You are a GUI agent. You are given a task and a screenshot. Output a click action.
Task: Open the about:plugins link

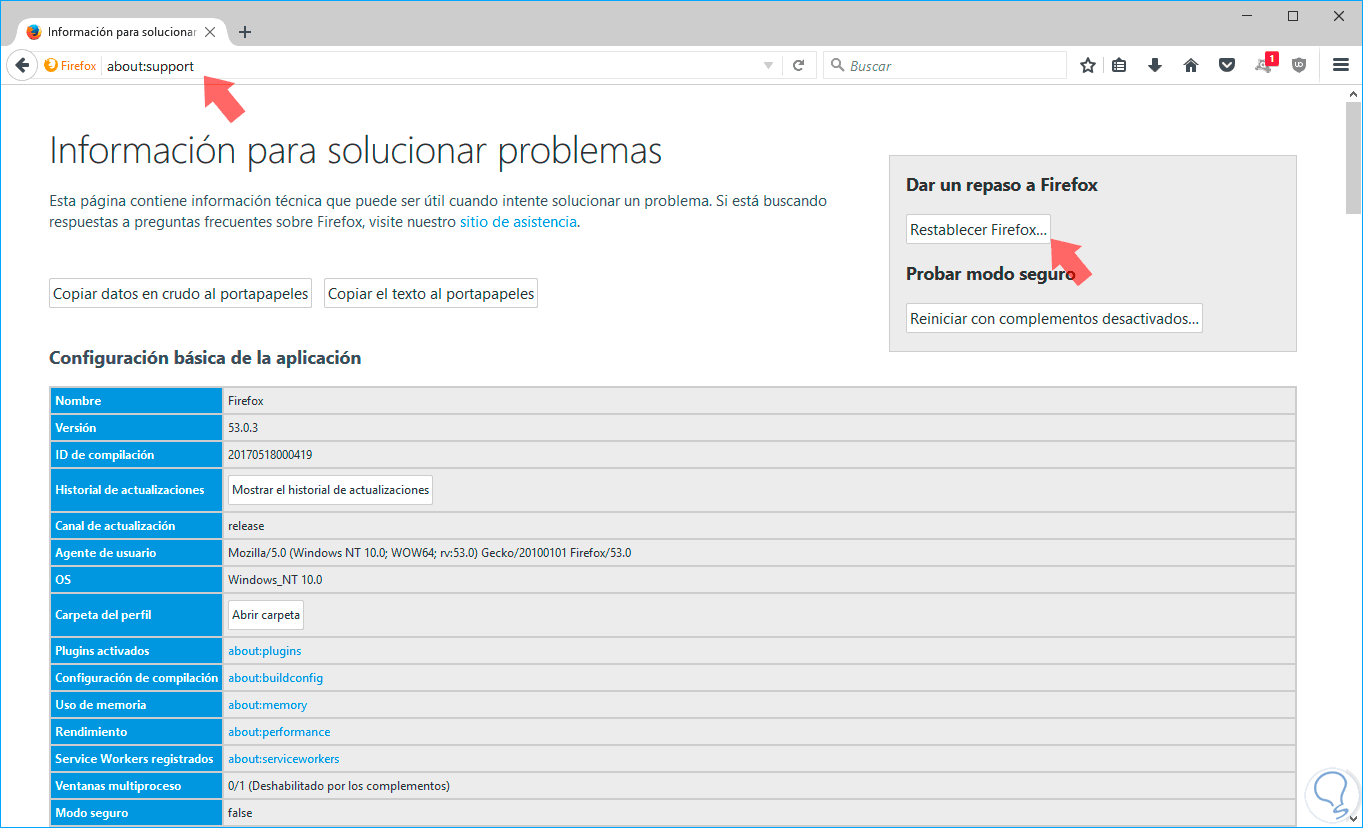coord(264,651)
